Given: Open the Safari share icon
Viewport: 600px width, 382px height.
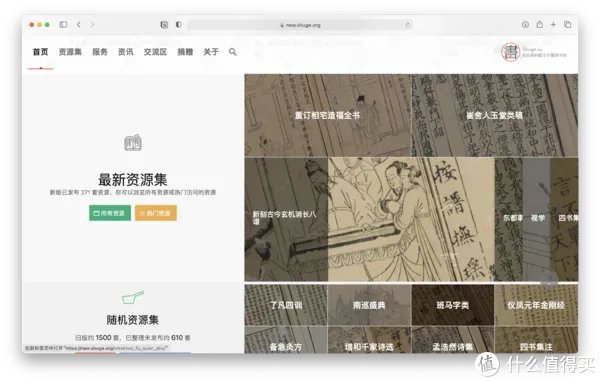Looking at the screenshot, I should tap(539, 24).
